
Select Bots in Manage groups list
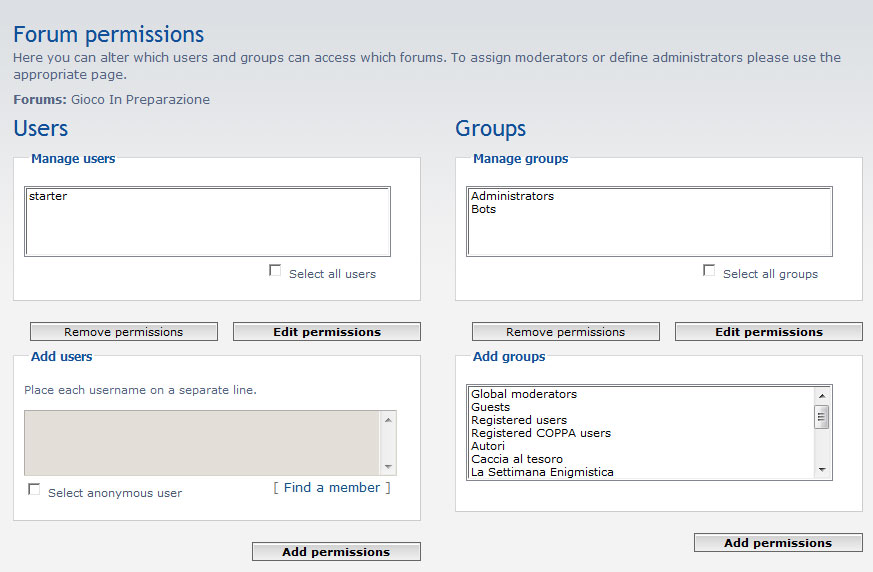click(484, 210)
